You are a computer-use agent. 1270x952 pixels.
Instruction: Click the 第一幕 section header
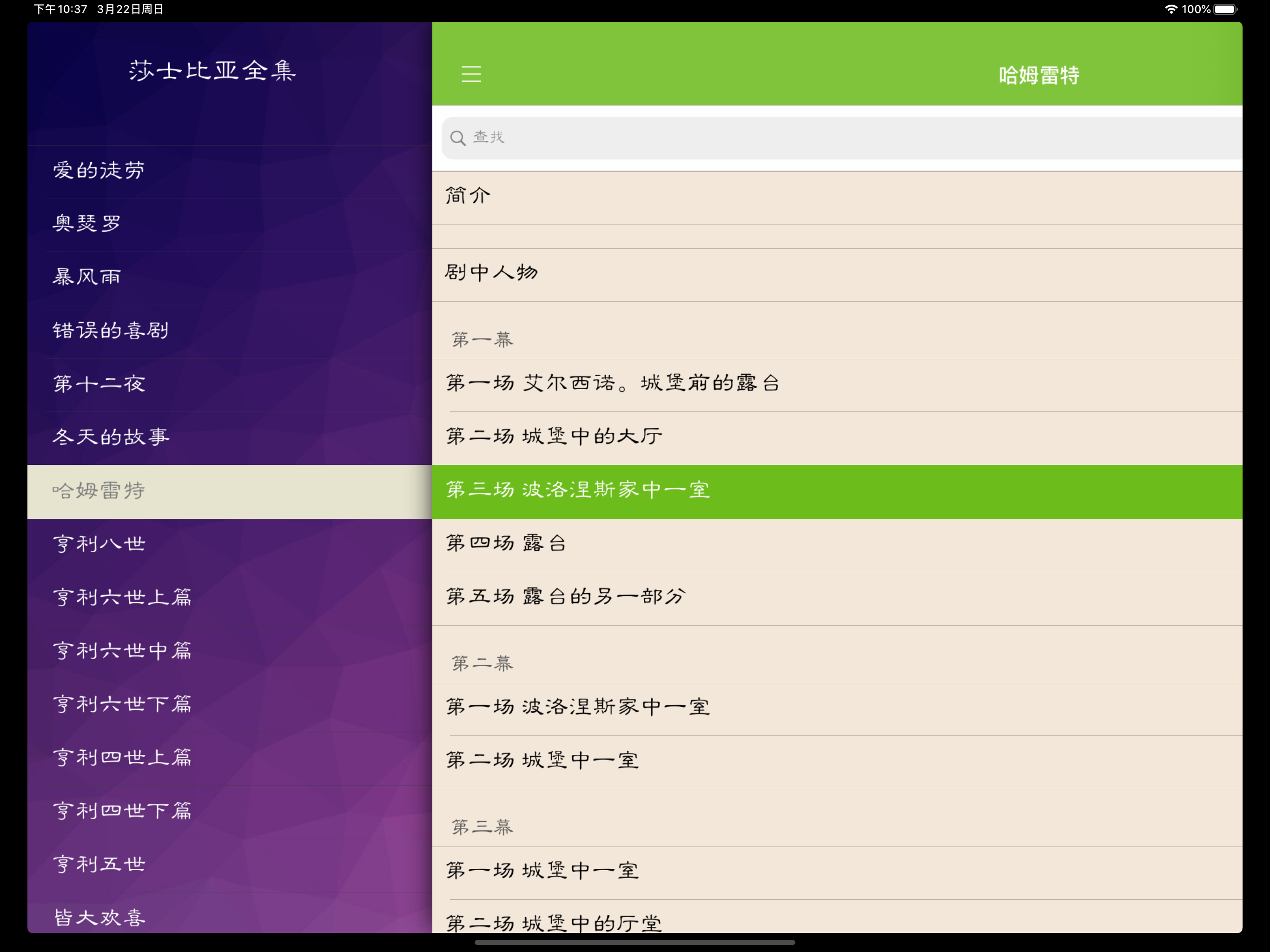[x=482, y=340]
